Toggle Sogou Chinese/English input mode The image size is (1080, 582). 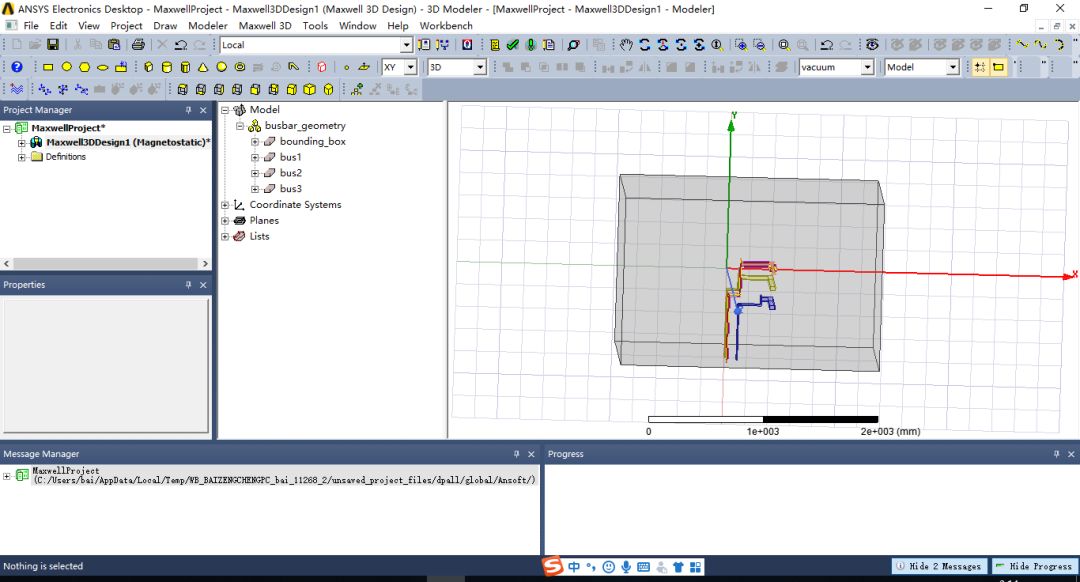pyautogui.click(x=574, y=567)
